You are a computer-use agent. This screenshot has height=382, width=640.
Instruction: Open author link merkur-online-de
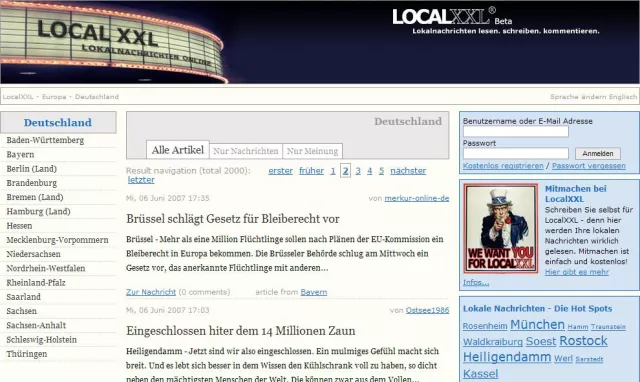pos(417,198)
